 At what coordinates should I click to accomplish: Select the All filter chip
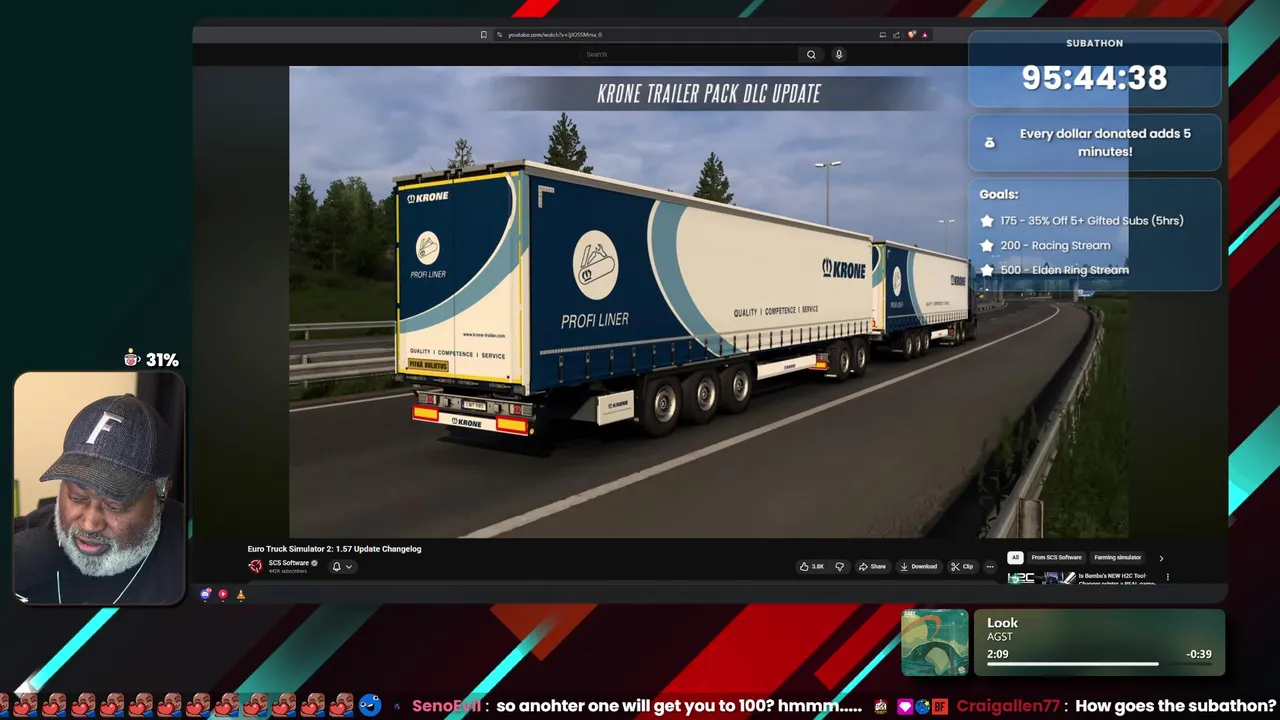point(1015,558)
